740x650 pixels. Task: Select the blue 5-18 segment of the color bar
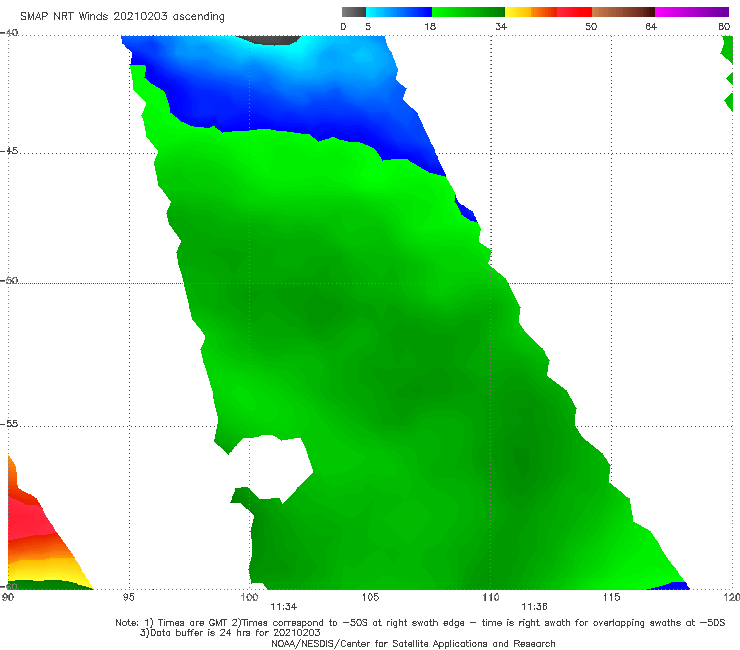399,12
